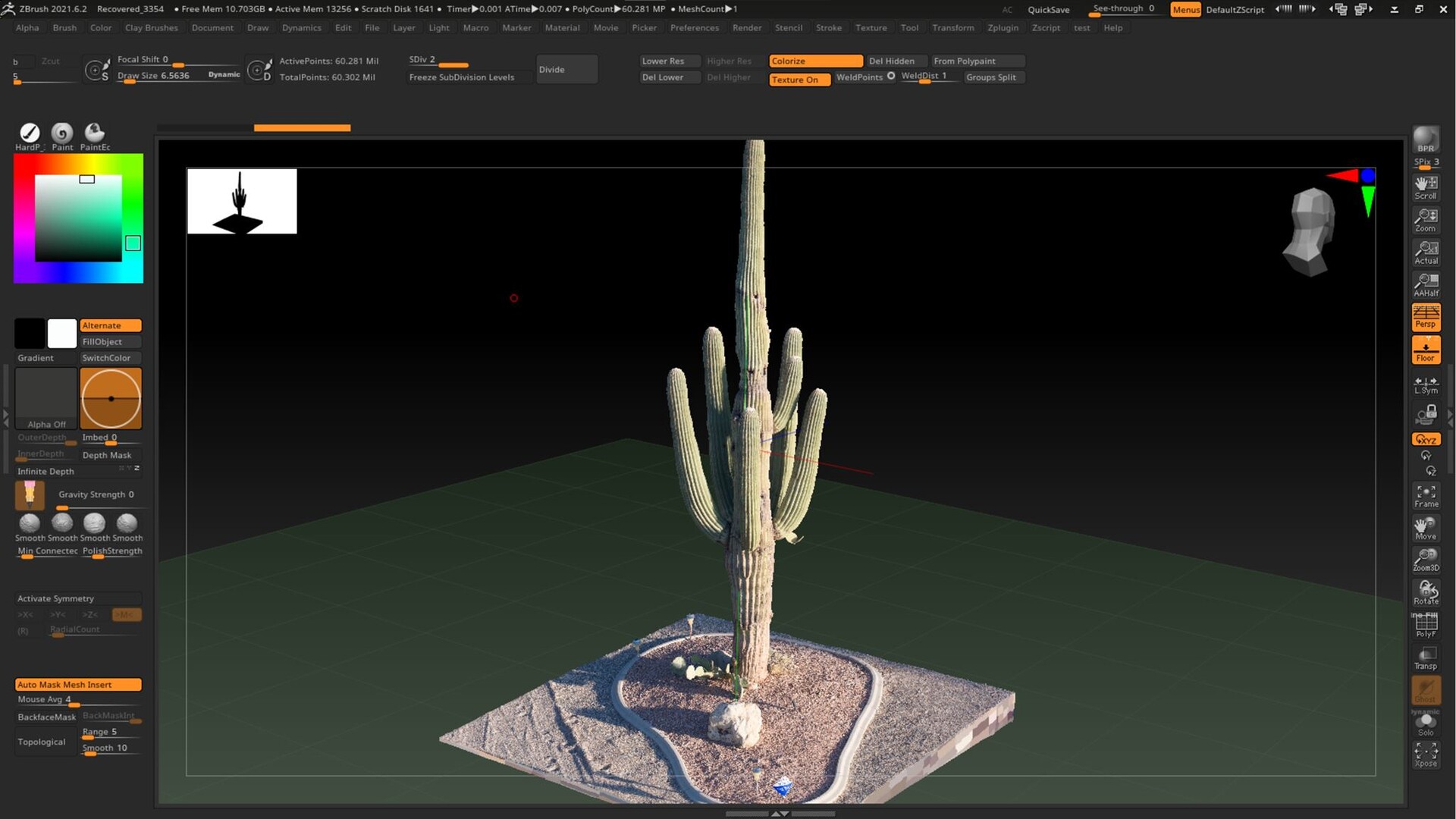Screen dimensions: 1456x819
Task: Toggle the Floor grid icon
Action: (1426, 350)
